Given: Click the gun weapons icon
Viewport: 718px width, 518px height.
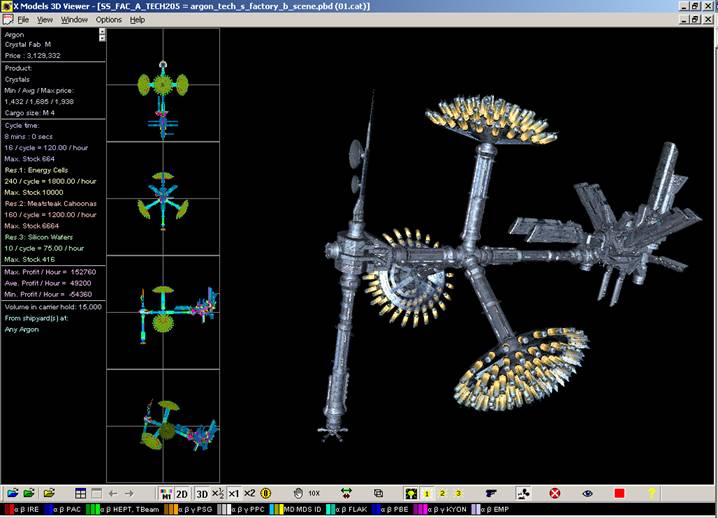Looking at the screenshot, I should pyautogui.click(x=492, y=493).
